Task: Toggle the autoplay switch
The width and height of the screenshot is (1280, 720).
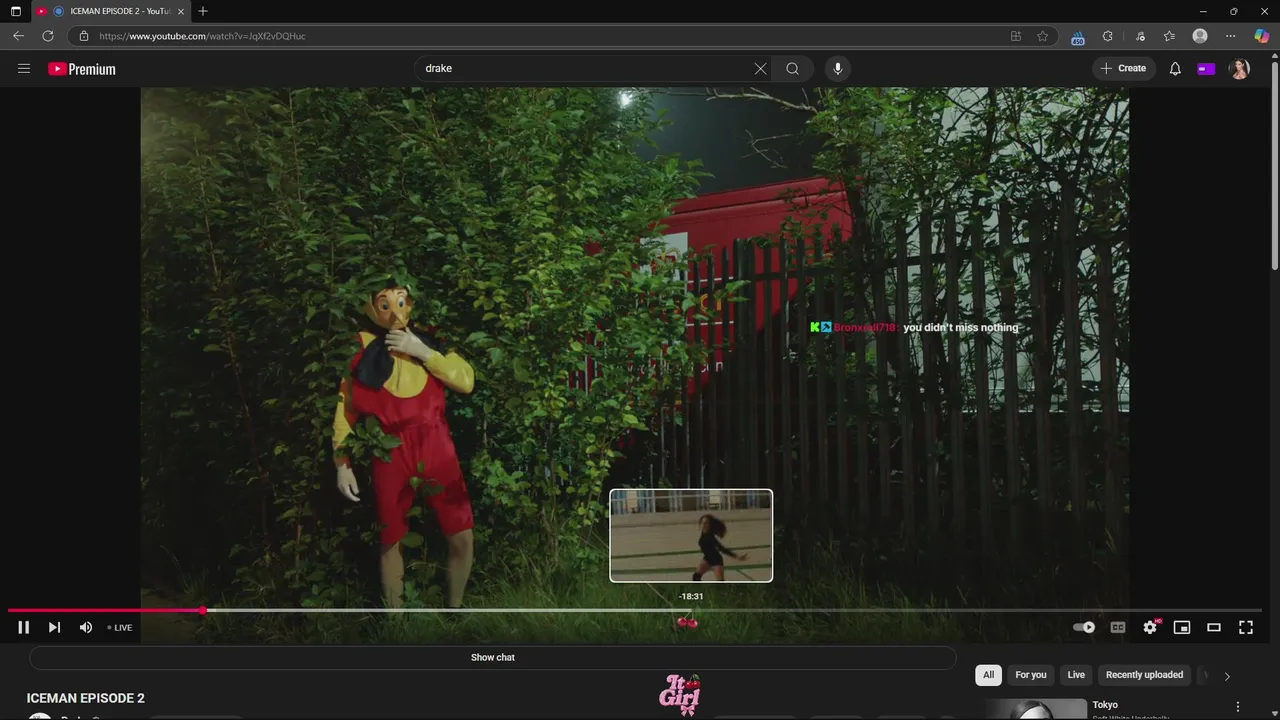Action: (x=1084, y=627)
